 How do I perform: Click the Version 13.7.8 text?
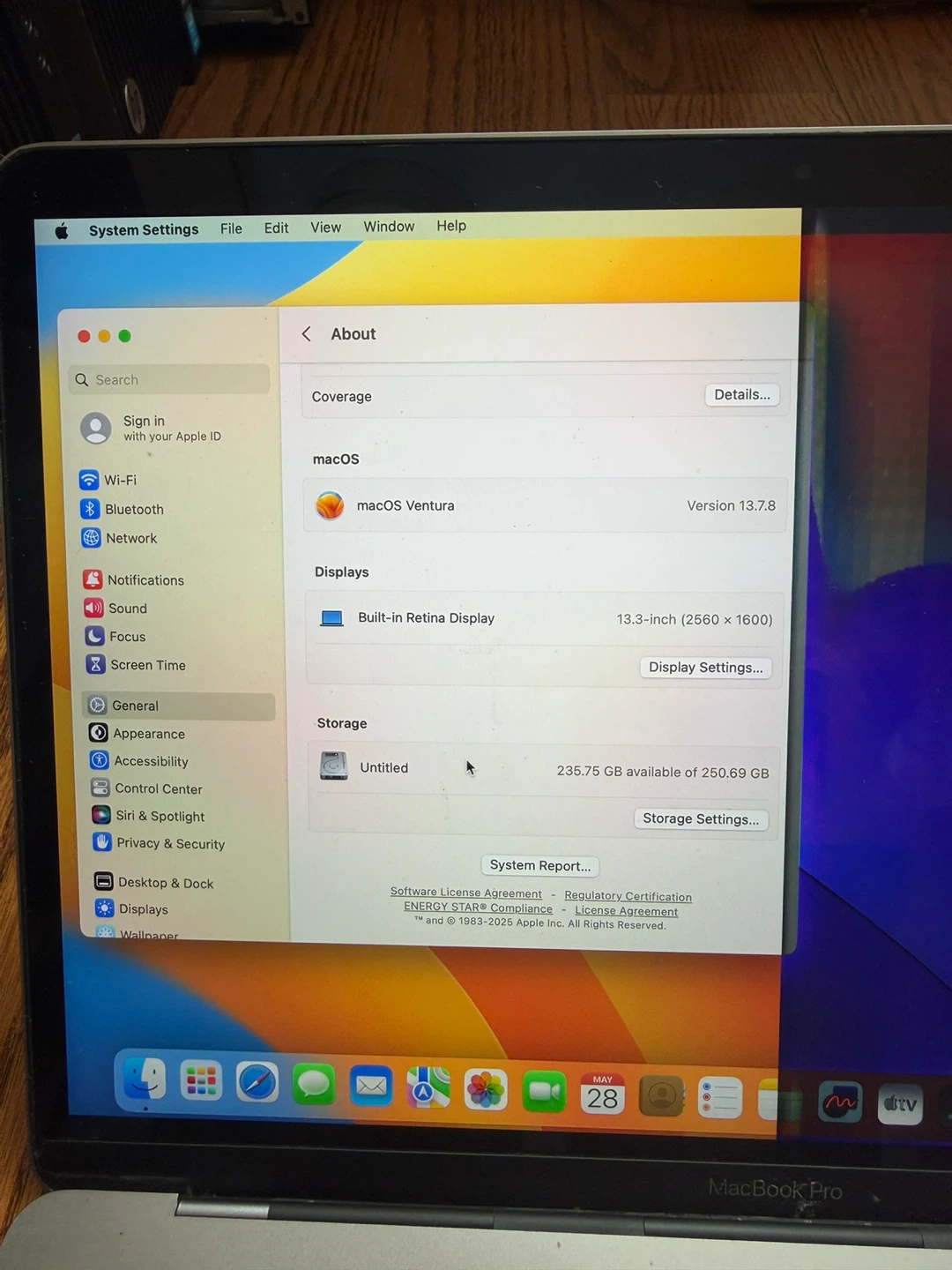pyautogui.click(x=732, y=505)
